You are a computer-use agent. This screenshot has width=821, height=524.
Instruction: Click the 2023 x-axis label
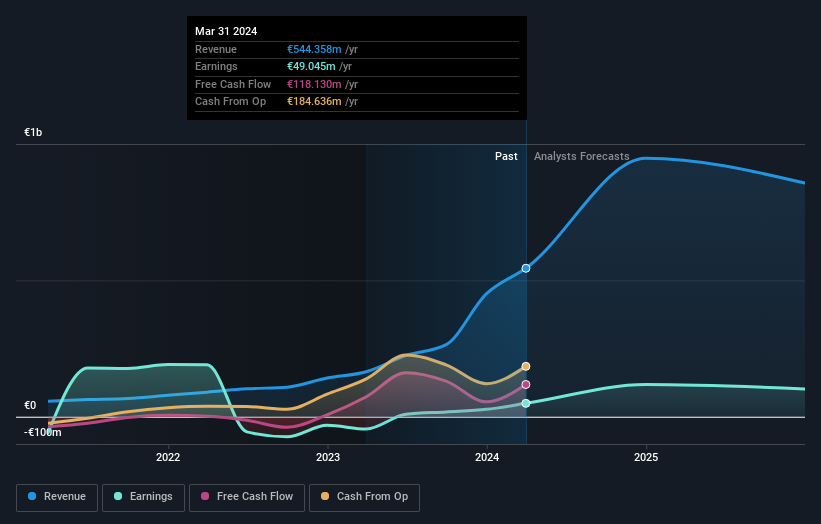coord(328,458)
